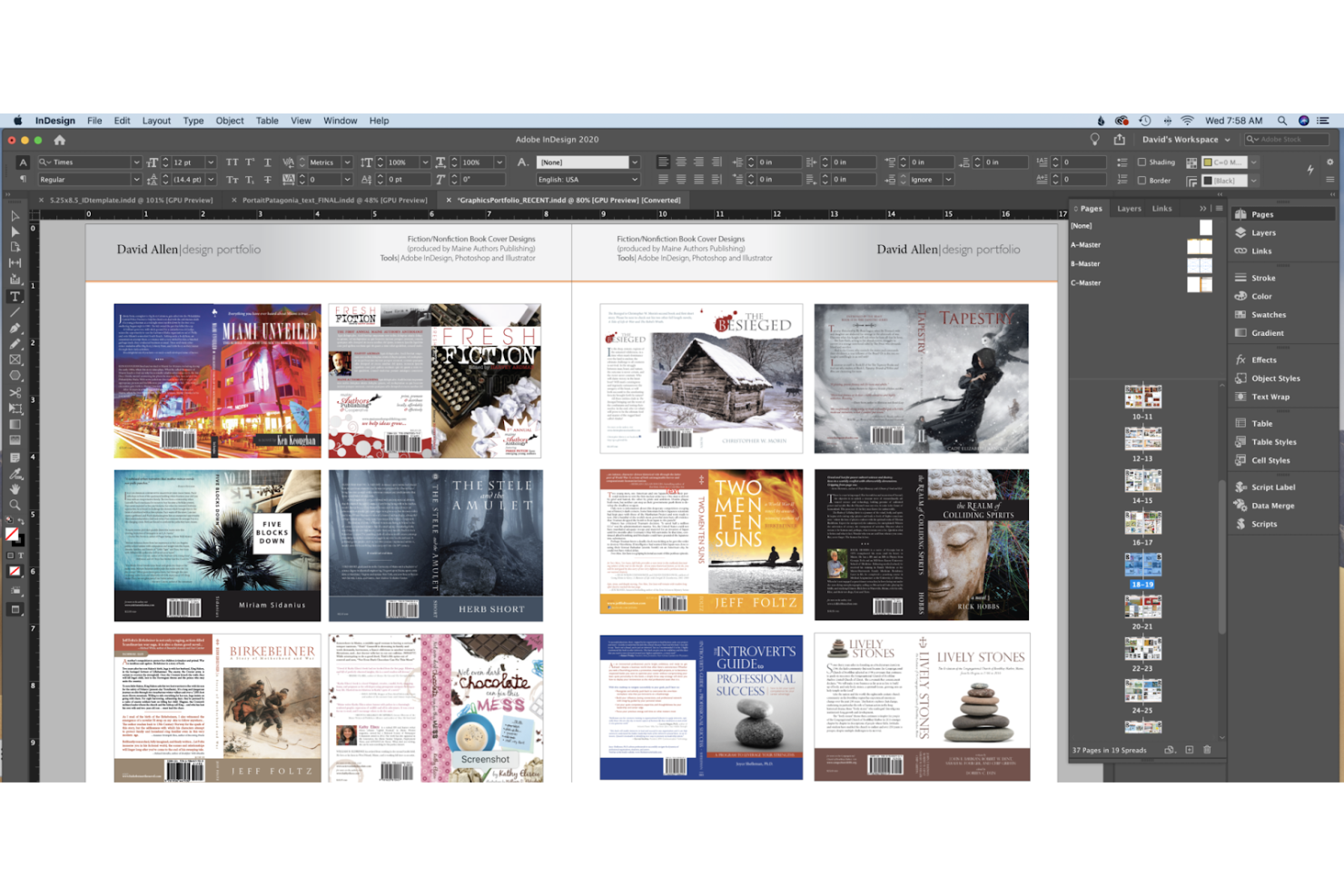Click the Home icon in title bar
The width and height of the screenshot is (1344, 896).
pyautogui.click(x=60, y=140)
